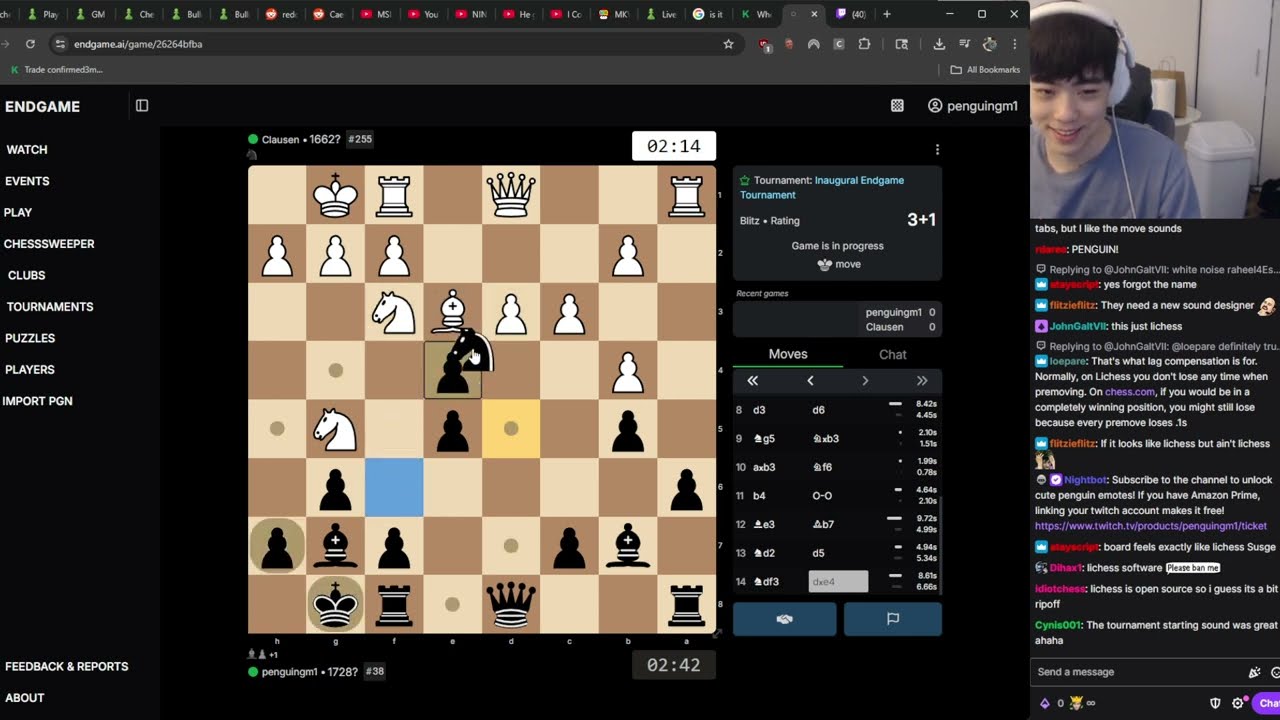The height and width of the screenshot is (720, 1280).
Task: Switch to the Chat tab
Action: click(893, 354)
